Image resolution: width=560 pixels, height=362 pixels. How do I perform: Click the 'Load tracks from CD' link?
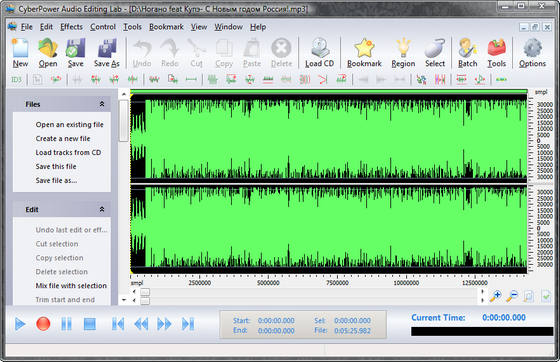pyautogui.click(x=68, y=152)
